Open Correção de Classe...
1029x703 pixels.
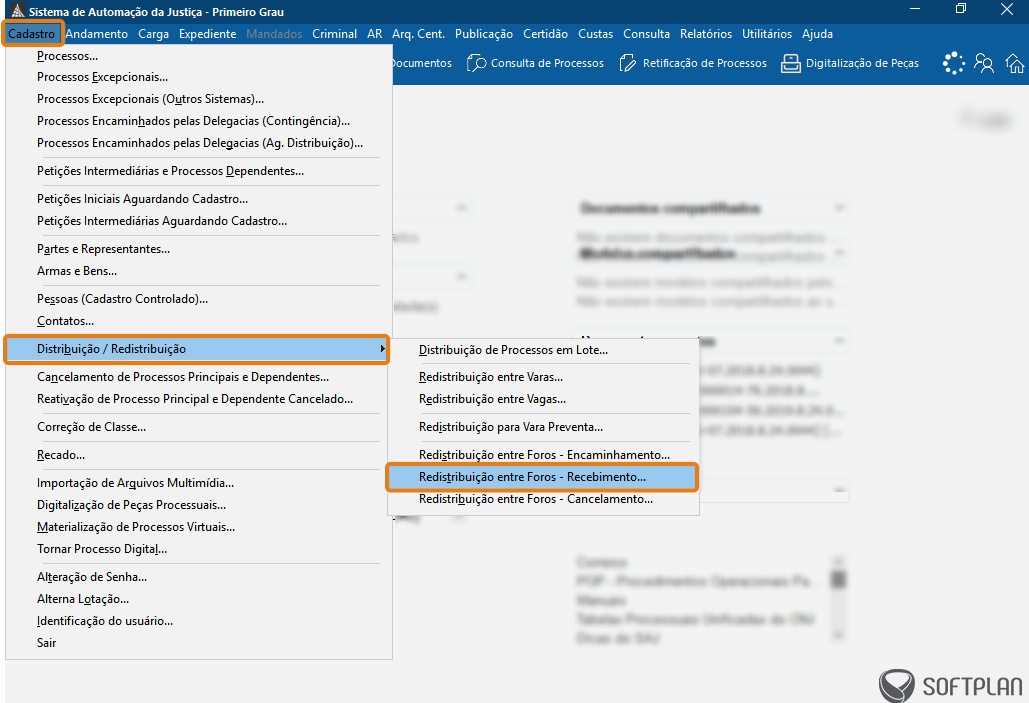199,427
